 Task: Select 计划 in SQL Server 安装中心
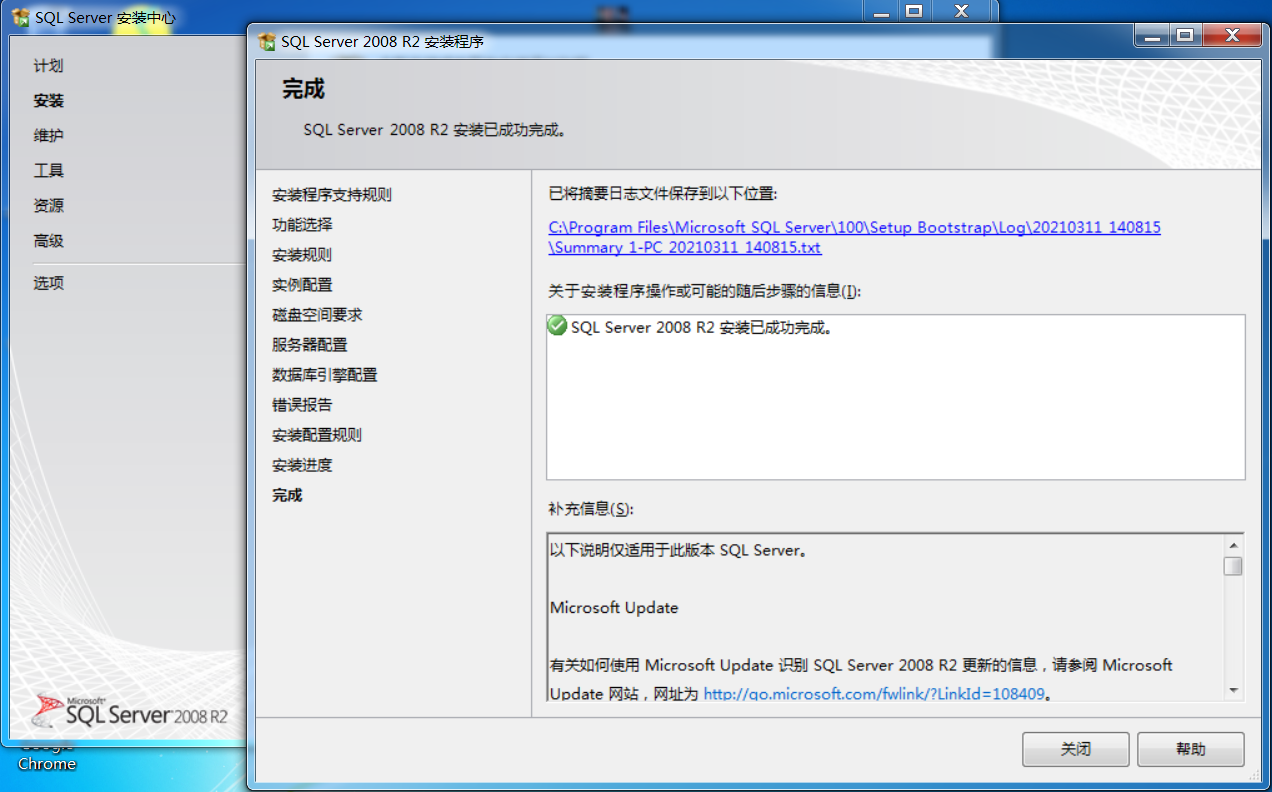point(48,66)
